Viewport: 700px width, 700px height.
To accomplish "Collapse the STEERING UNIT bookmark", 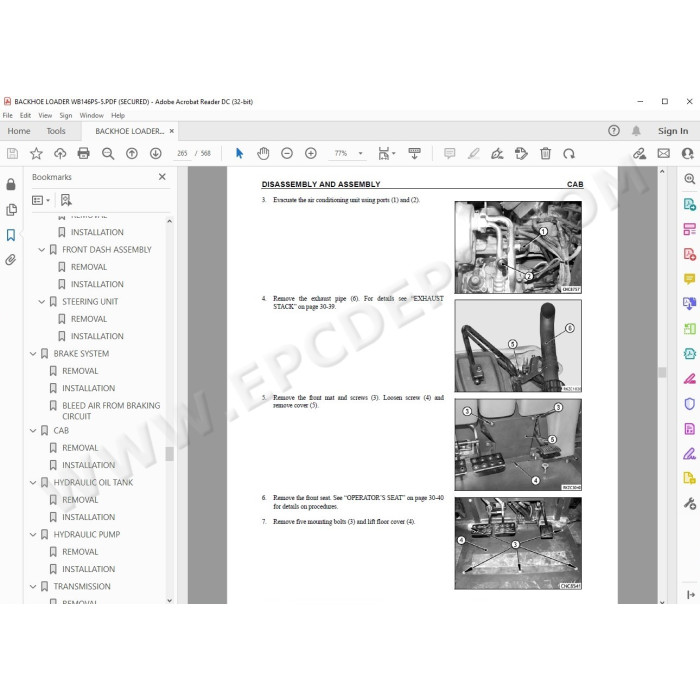I will [x=42, y=302].
